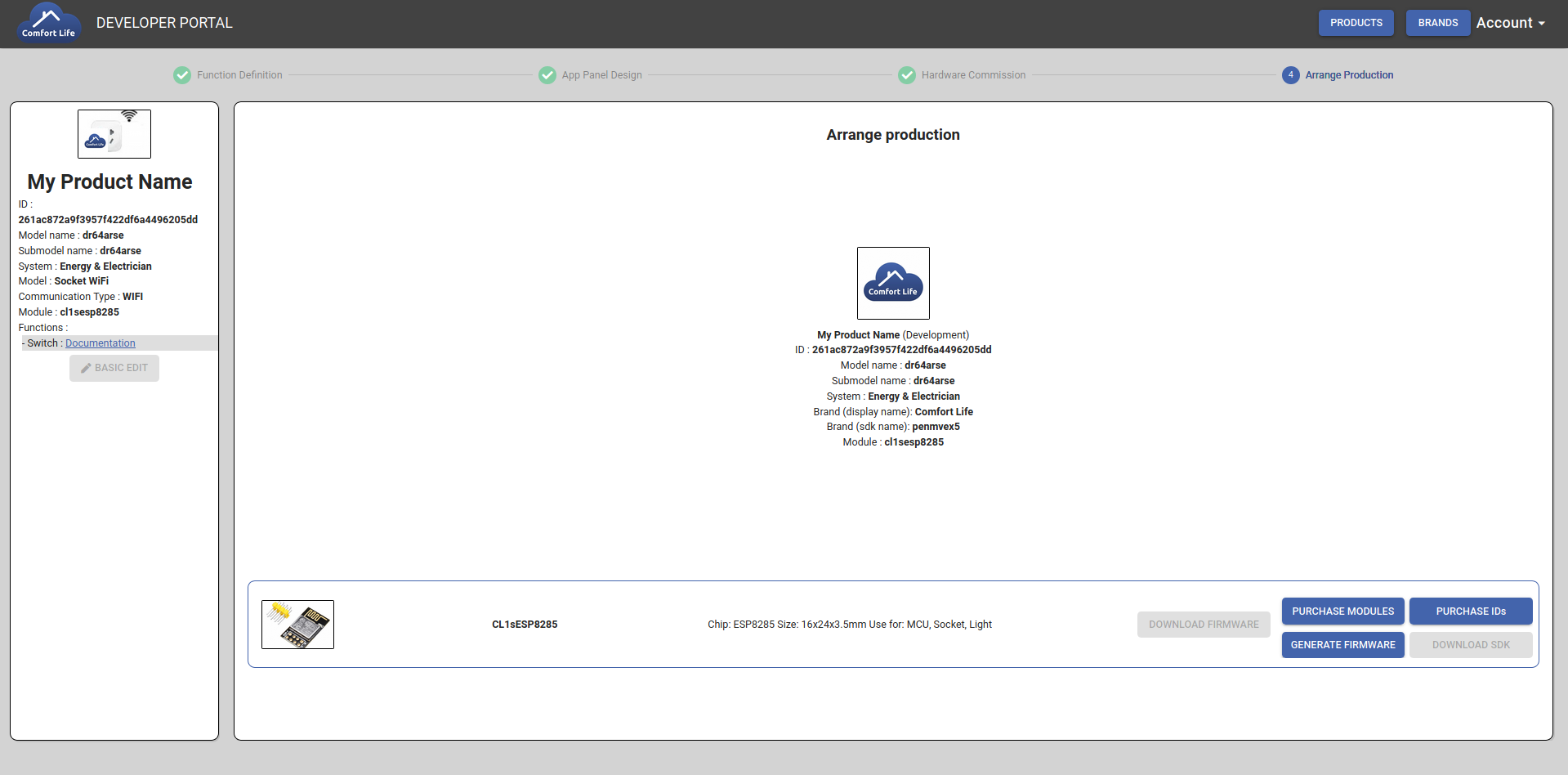Click the Function Definition green checkmark icon
The height and width of the screenshot is (775, 1568).
tap(182, 75)
